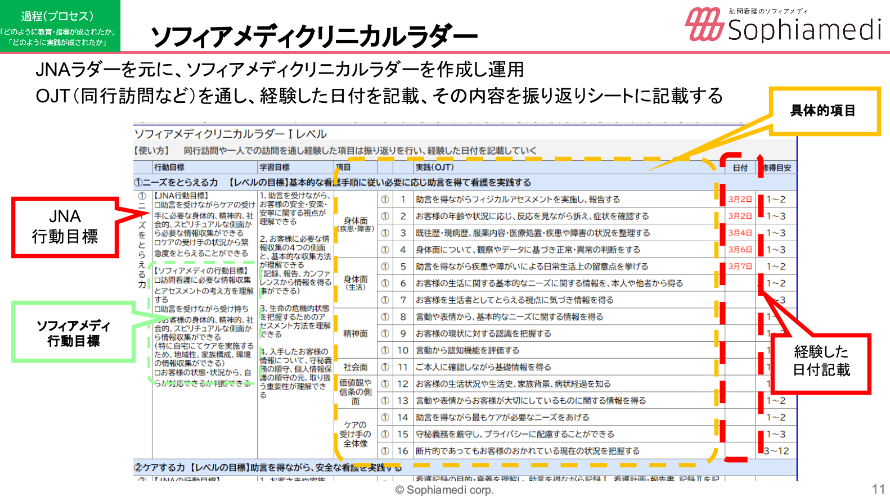Click the slide page number 11
The width and height of the screenshot is (890, 503).
878,489
